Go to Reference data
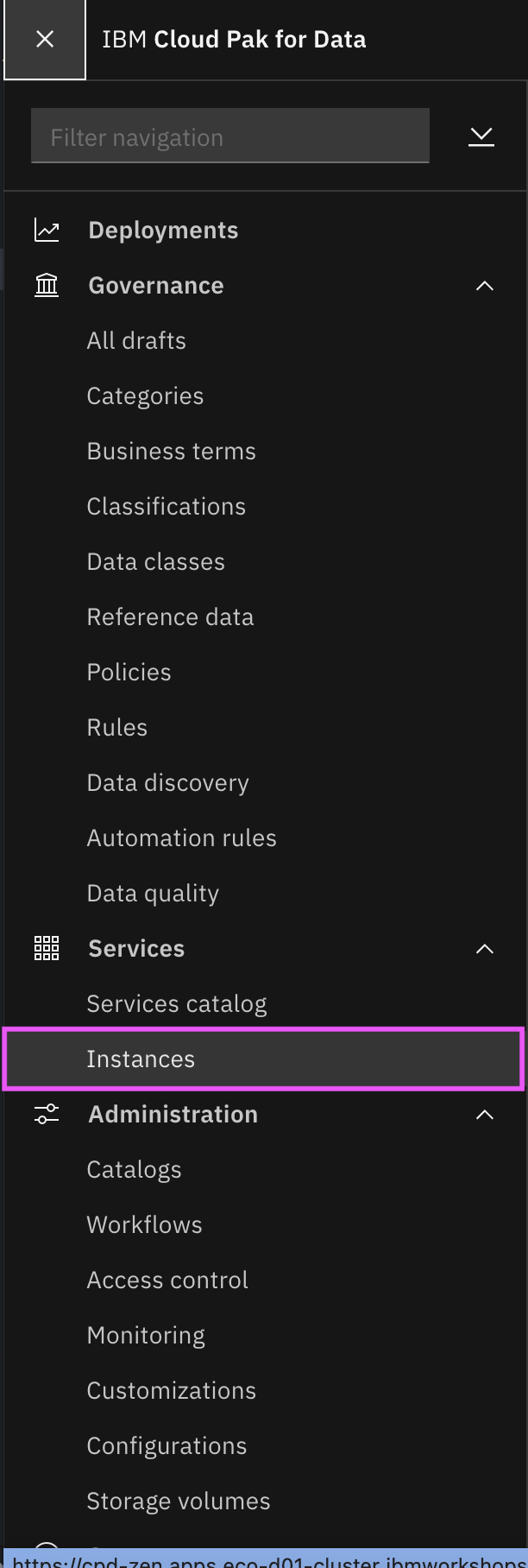Viewport: 528px width, 1568px height. 171,617
